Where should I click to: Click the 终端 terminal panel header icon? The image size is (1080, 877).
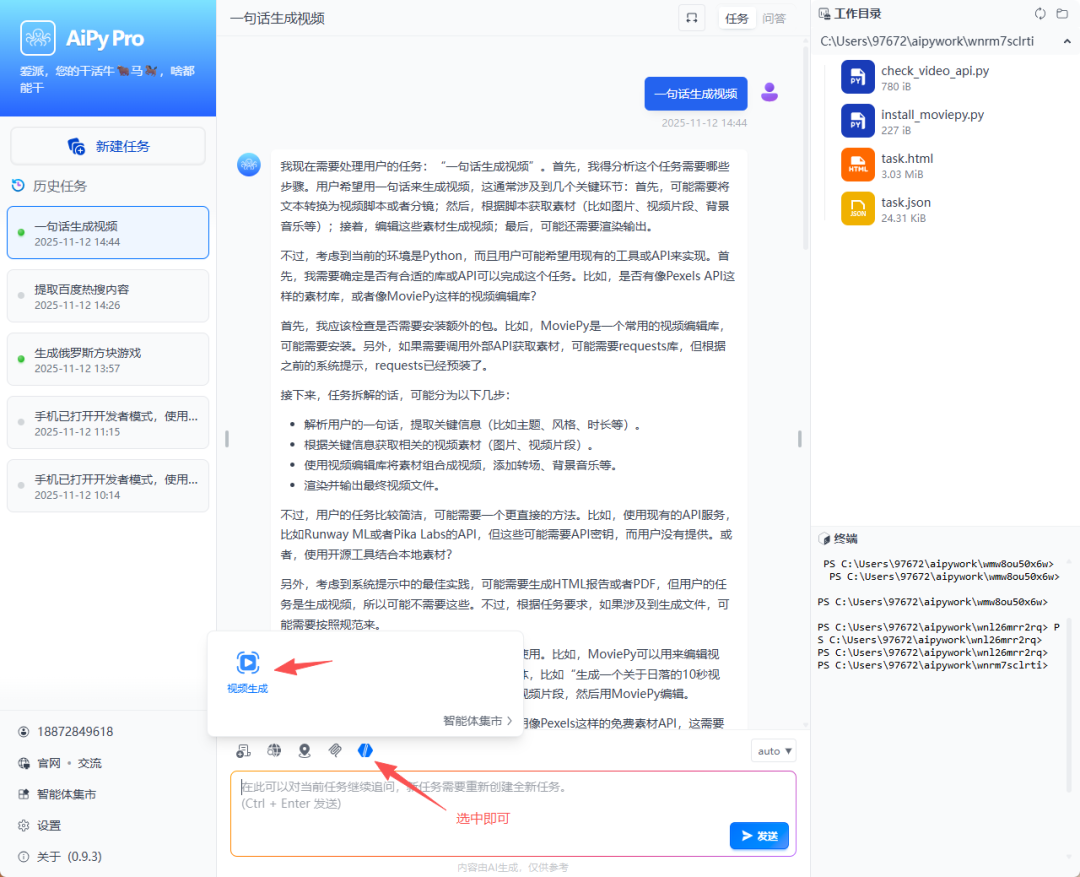pyautogui.click(x=824, y=539)
